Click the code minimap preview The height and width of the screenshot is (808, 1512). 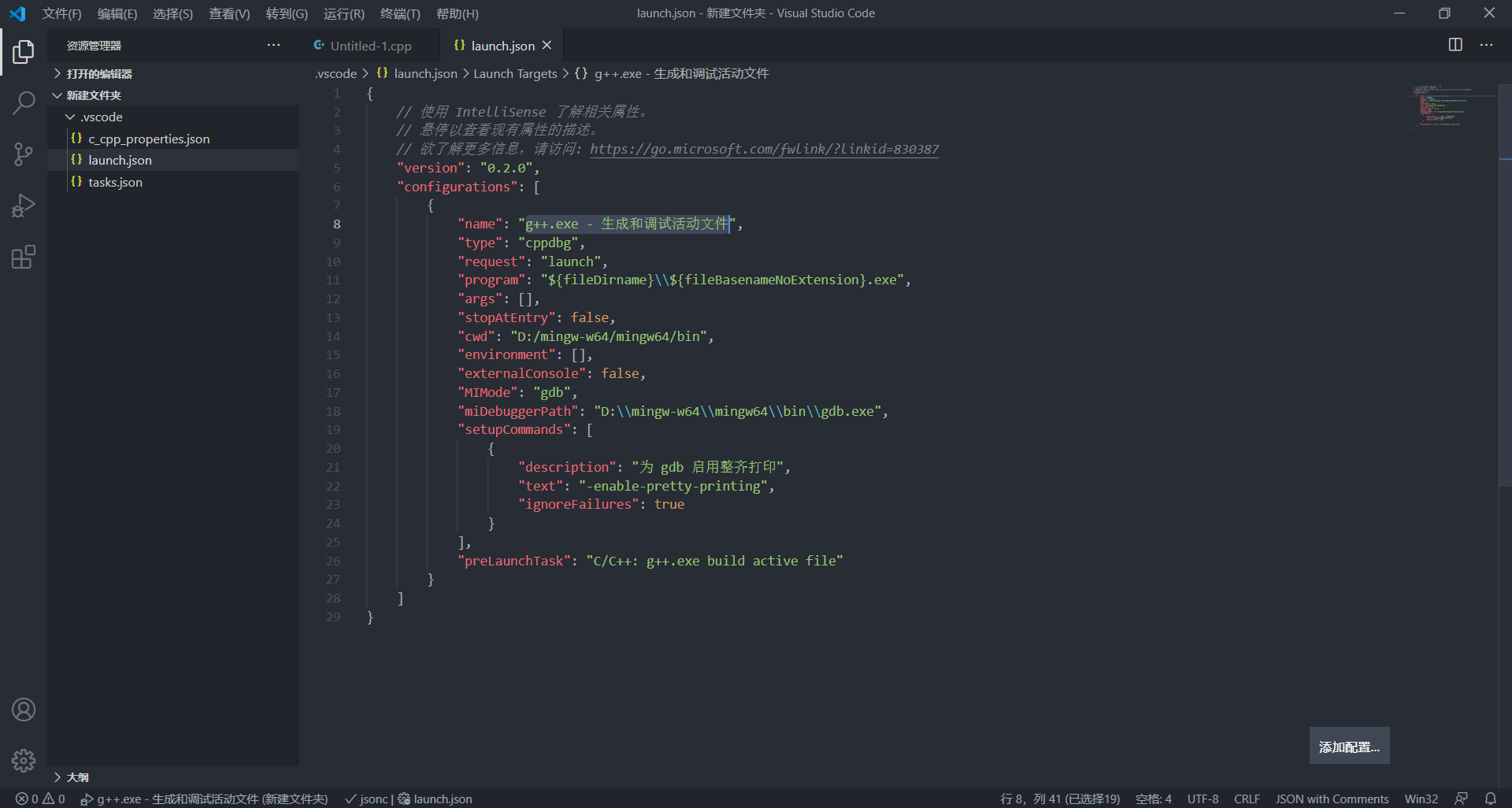tap(1453, 106)
